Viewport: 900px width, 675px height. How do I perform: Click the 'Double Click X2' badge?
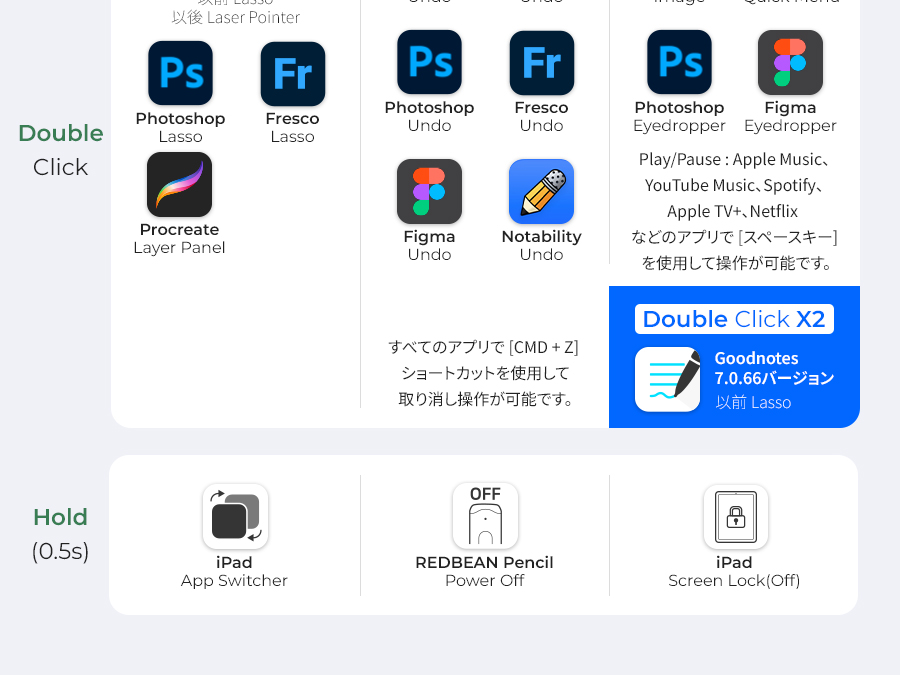pyautogui.click(x=734, y=319)
